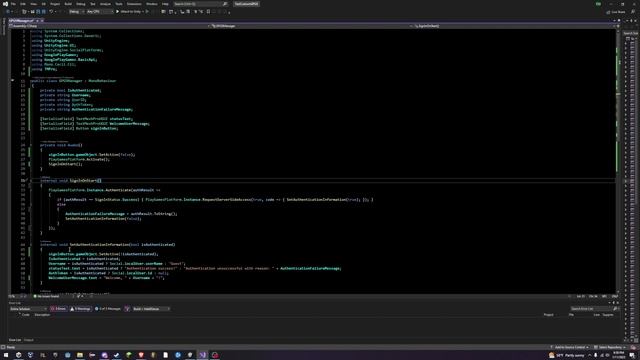Toggle the 0 Warnings filter

[x=80, y=309]
